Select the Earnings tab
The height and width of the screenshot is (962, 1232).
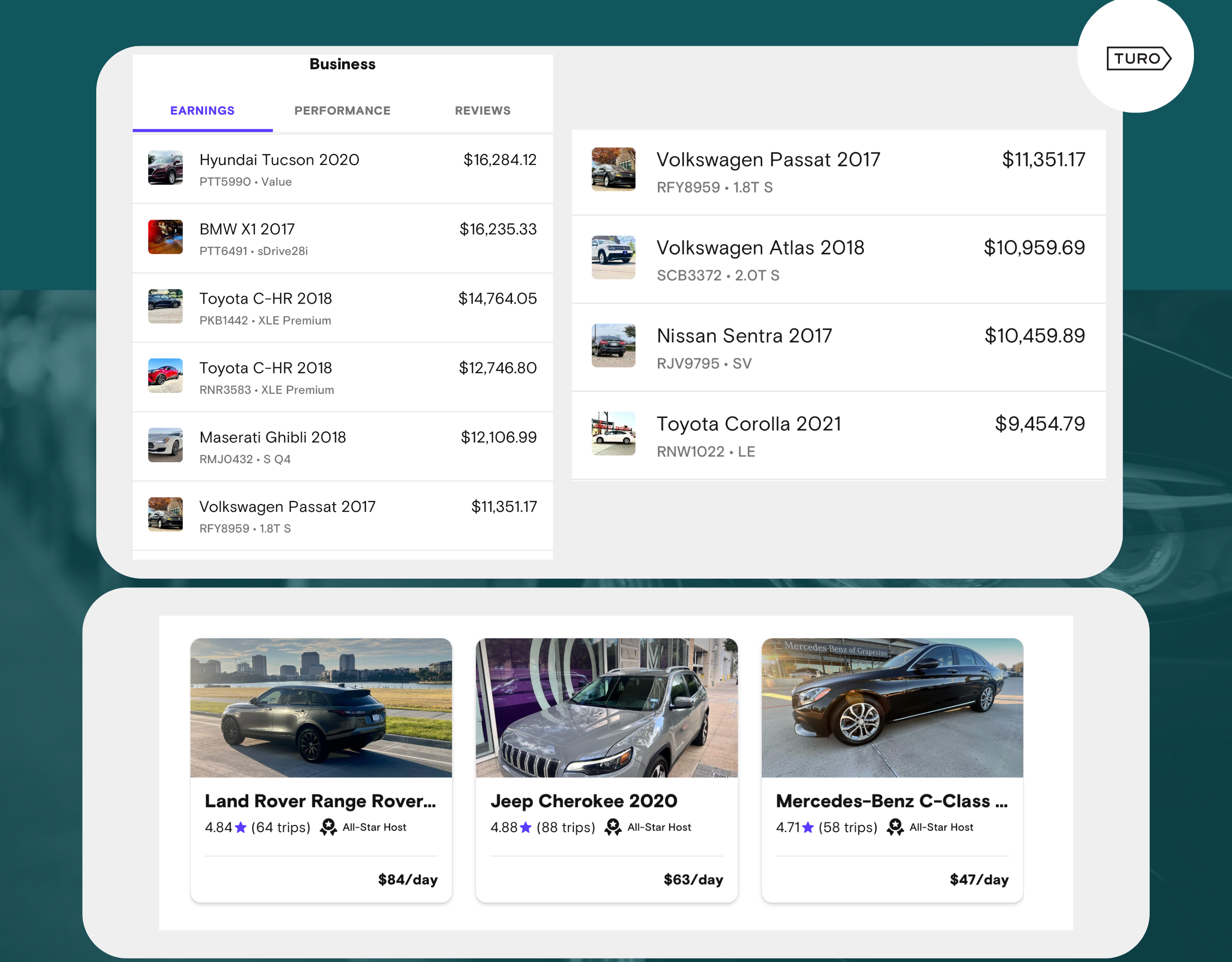203,111
